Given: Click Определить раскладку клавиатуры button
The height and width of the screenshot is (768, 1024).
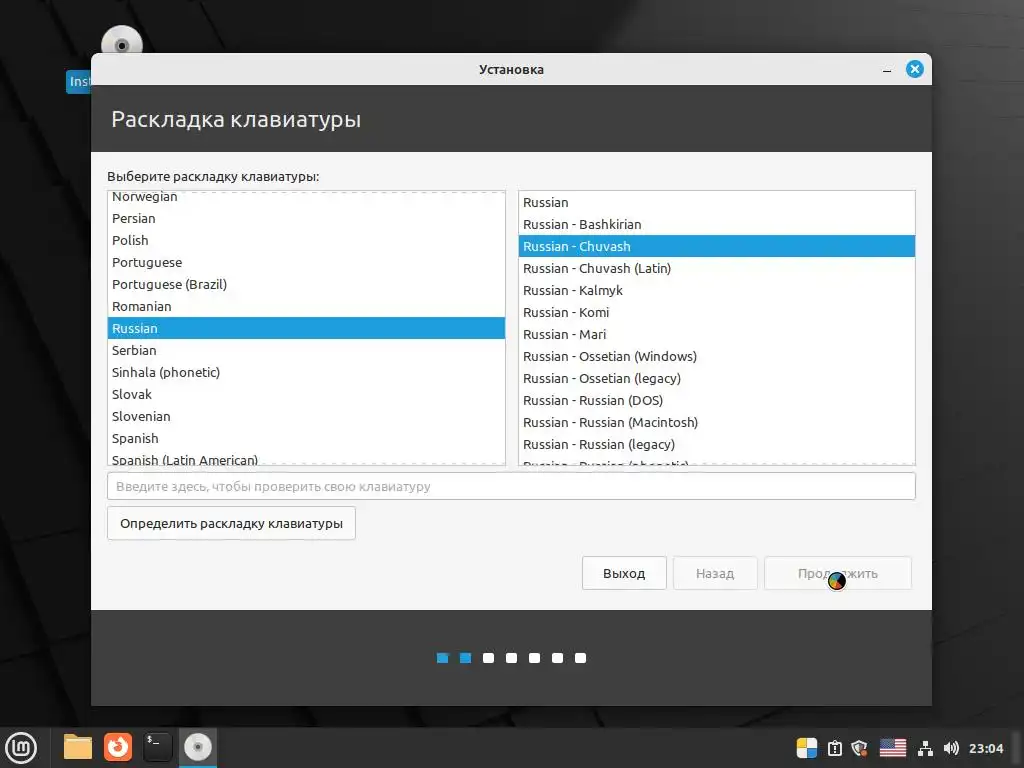Looking at the screenshot, I should 231,523.
